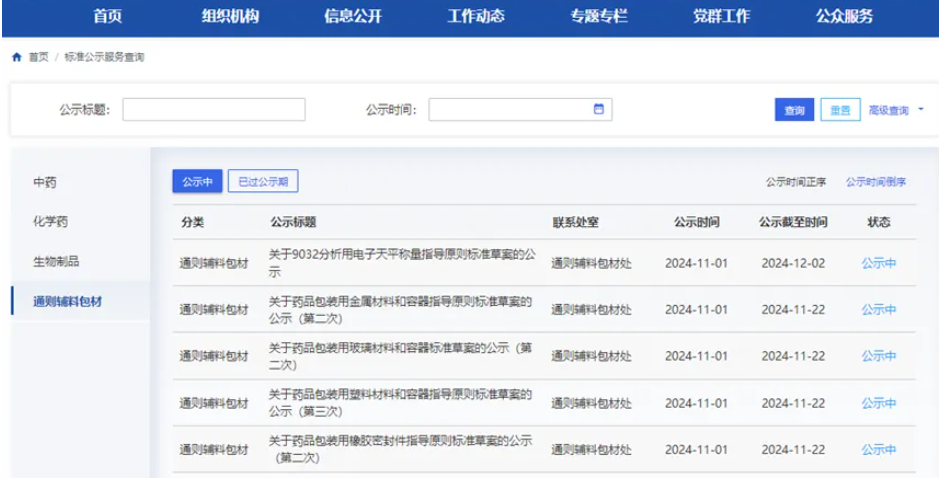939x479 pixels.
Task: Open 信息公开 in top navigation
Action: coord(353,16)
